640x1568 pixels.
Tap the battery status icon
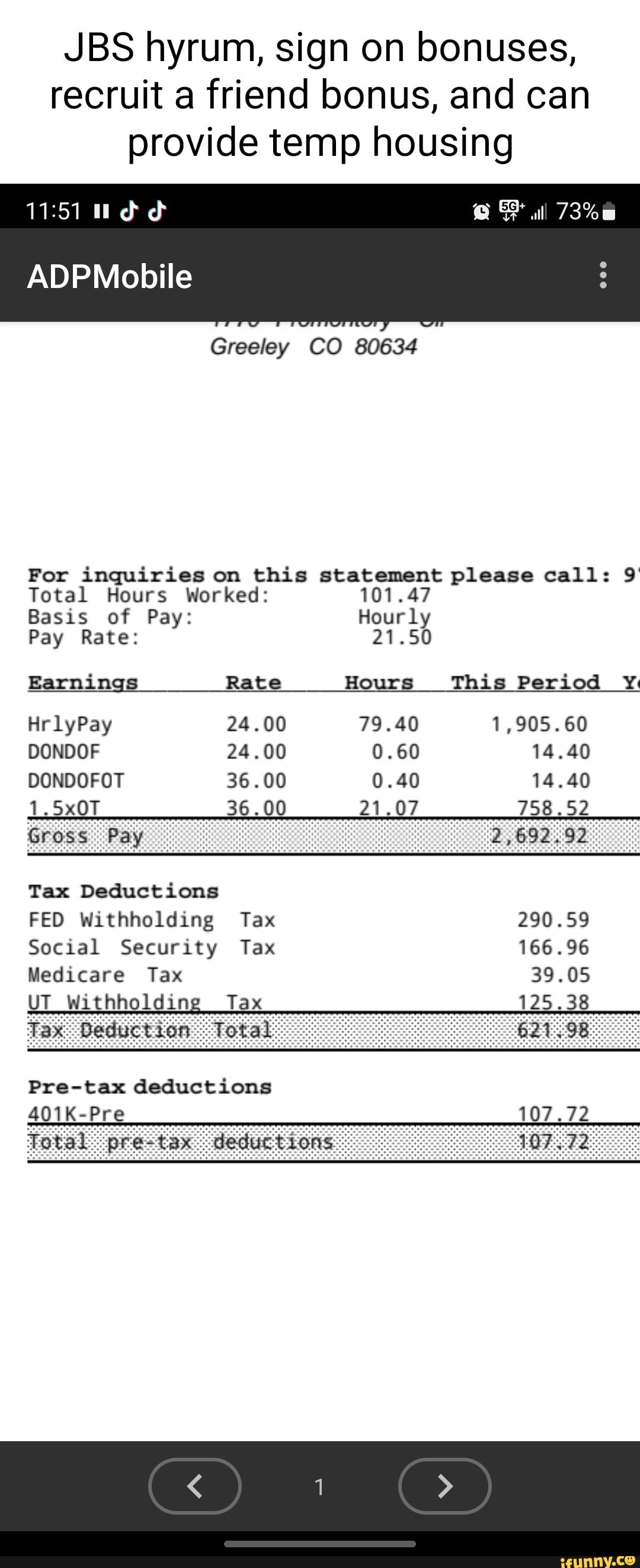click(609, 211)
